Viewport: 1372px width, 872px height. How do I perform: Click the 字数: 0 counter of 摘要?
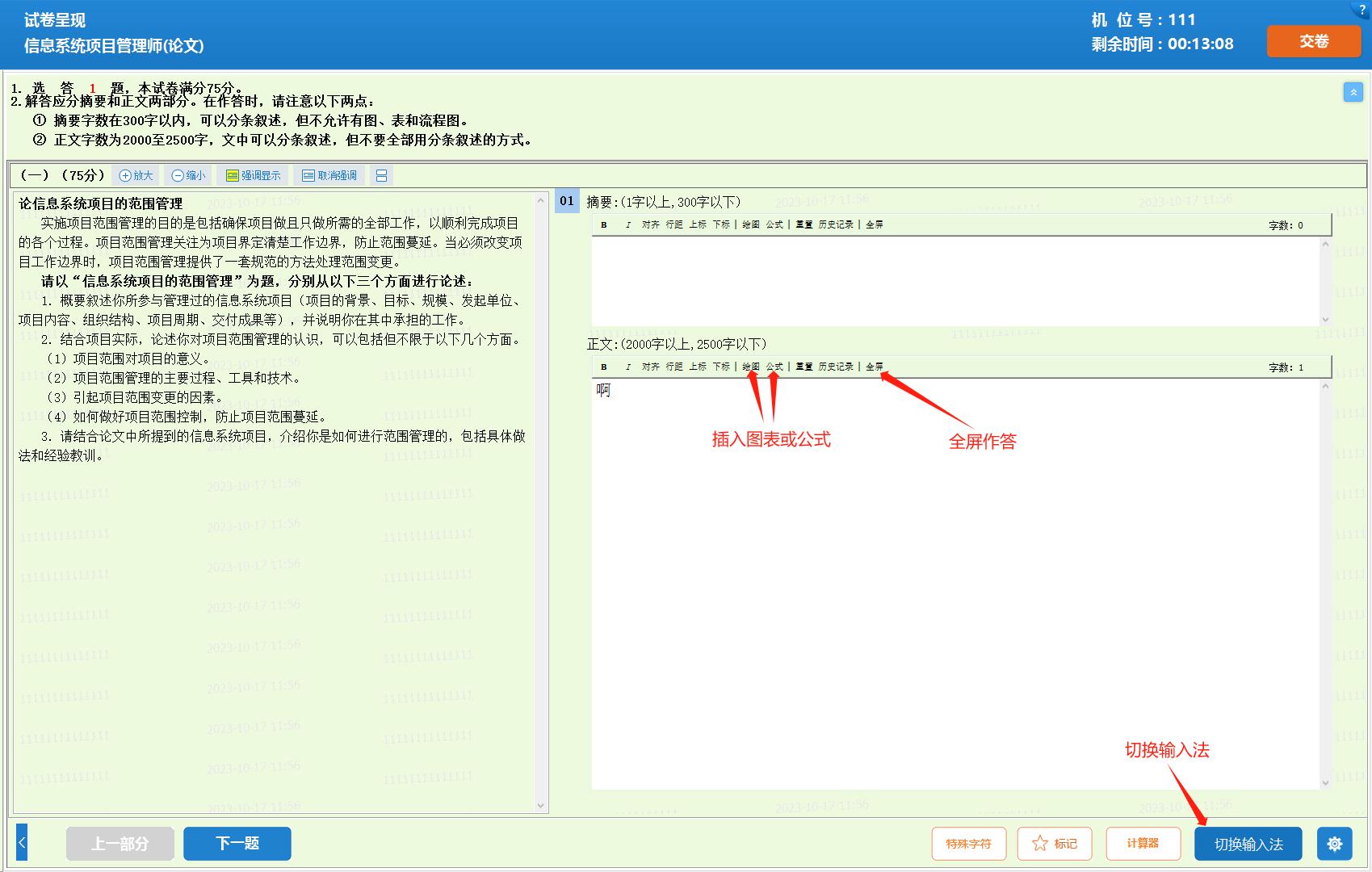[x=1286, y=225]
